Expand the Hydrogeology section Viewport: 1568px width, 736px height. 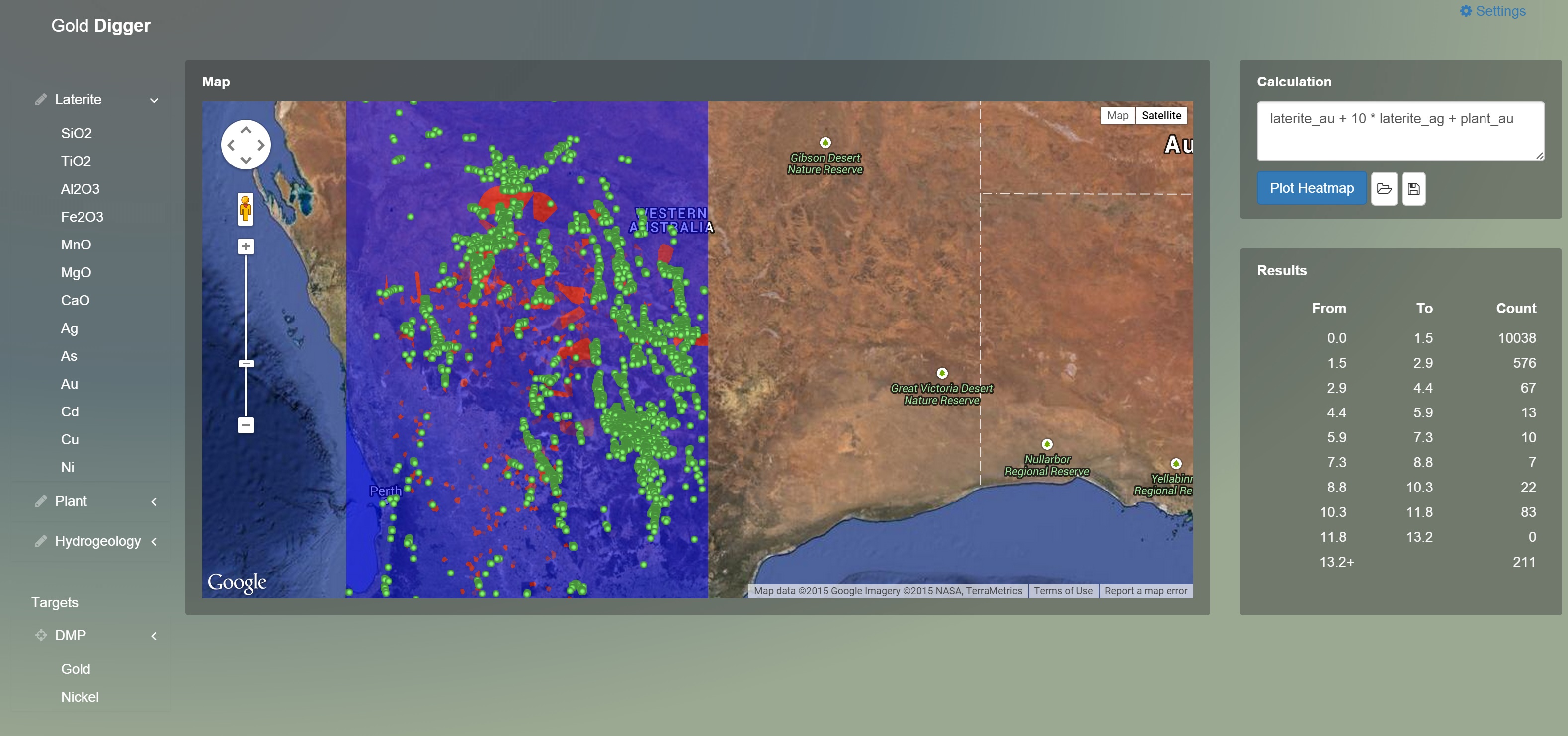(x=96, y=541)
